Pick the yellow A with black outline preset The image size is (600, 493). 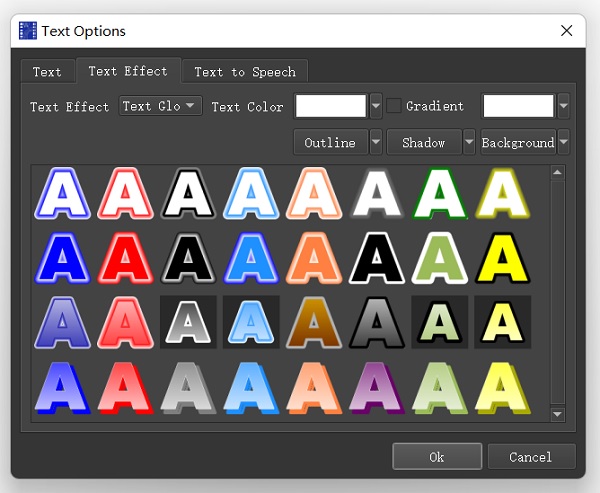pos(502,258)
